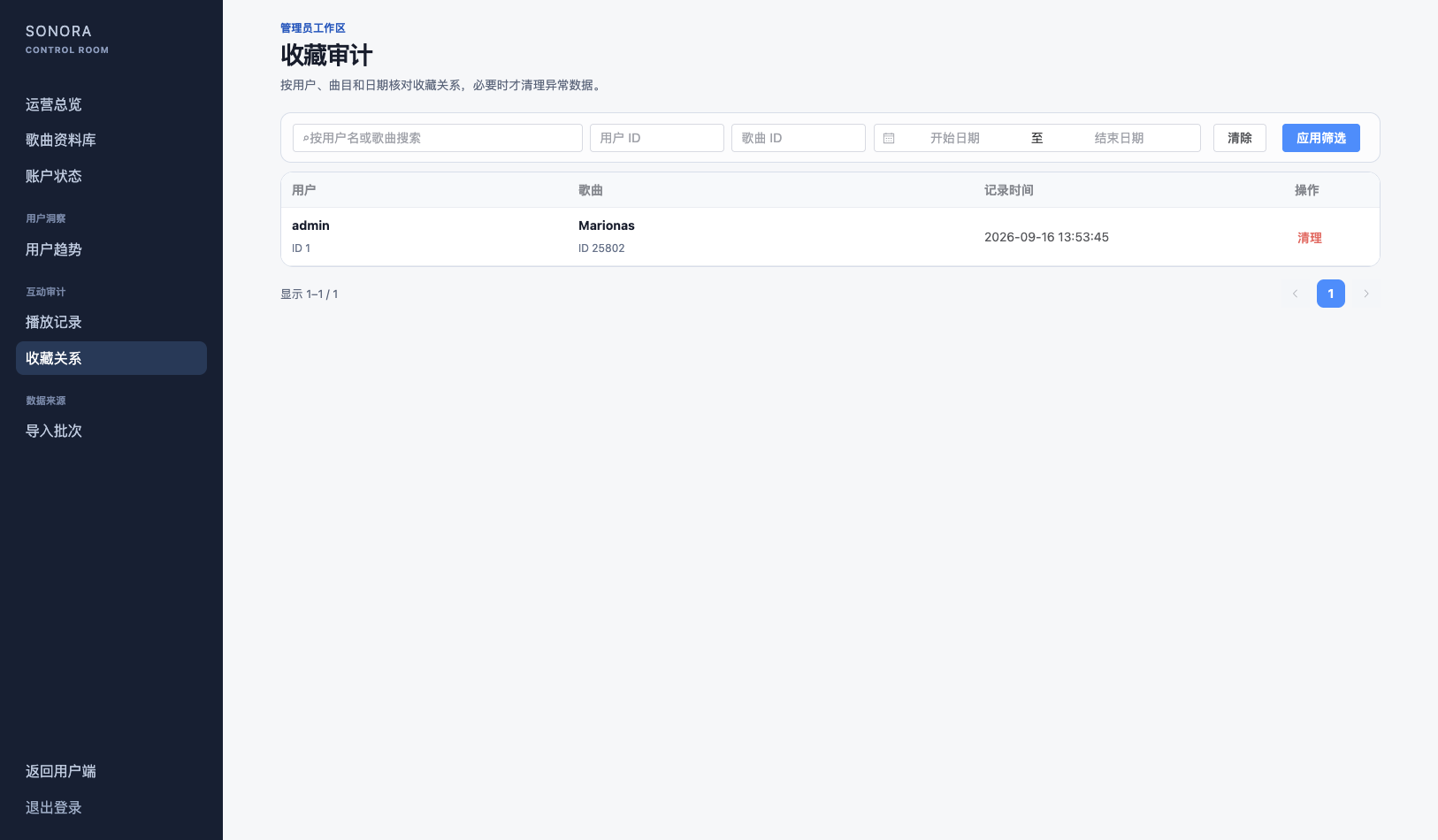This screenshot has width=1438, height=840.
Task: Focus the 用户 ID input field
Action: [657, 138]
